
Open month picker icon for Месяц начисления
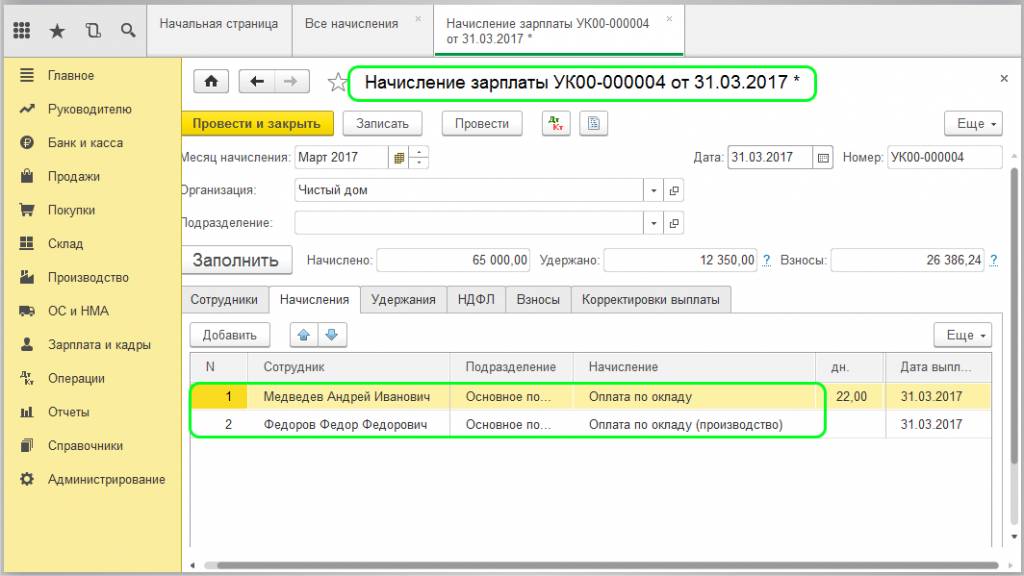(x=398, y=157)
